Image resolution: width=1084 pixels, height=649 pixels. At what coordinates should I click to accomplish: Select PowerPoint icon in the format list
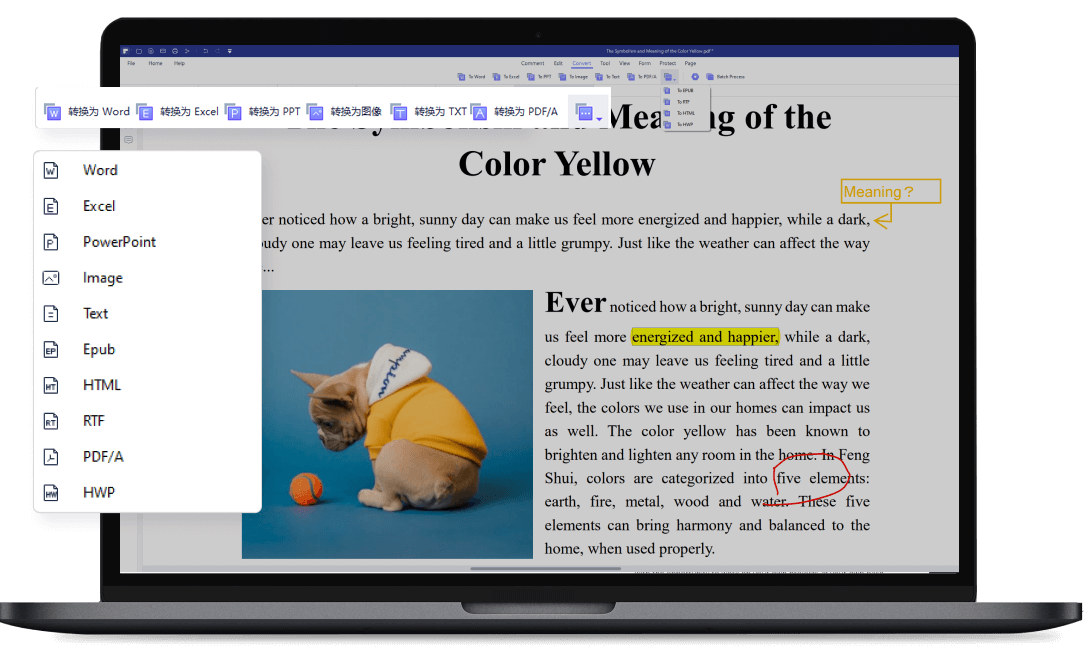51,242
